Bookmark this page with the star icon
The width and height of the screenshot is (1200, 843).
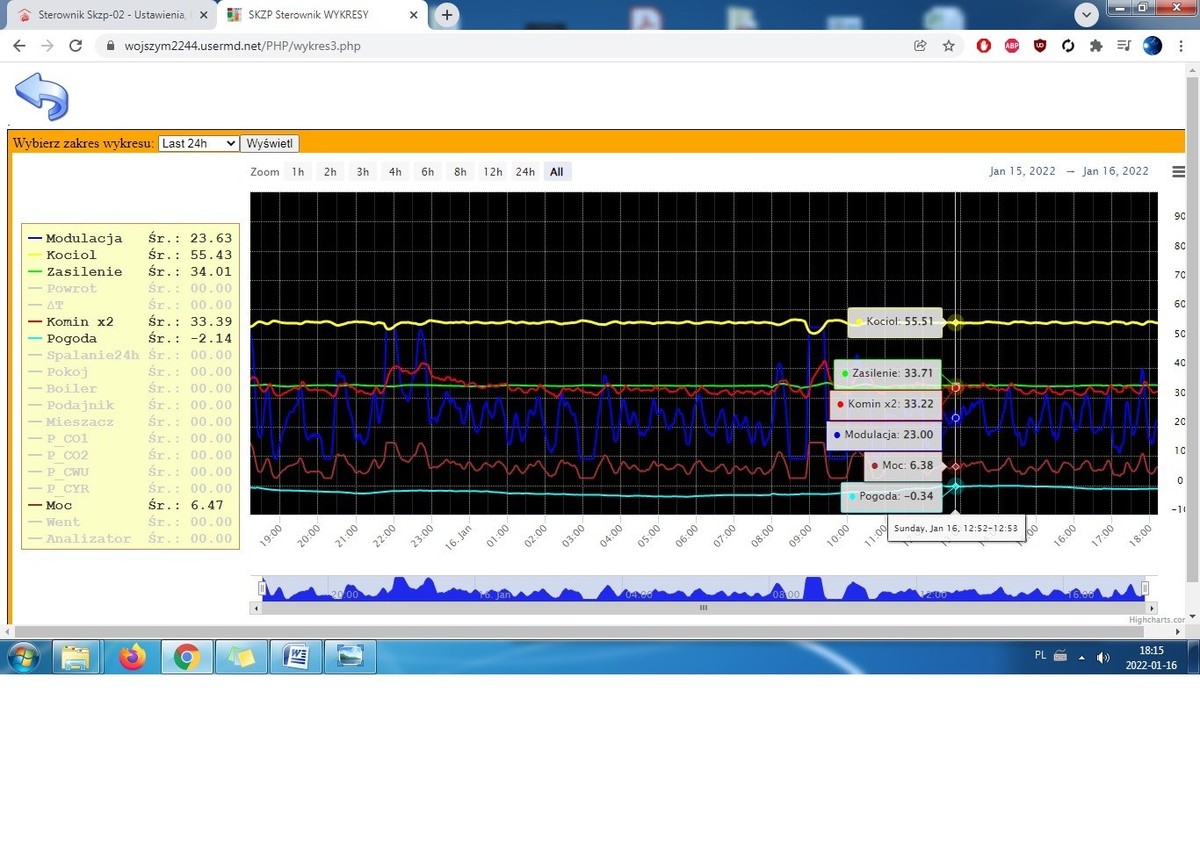(x=948, y=46)
